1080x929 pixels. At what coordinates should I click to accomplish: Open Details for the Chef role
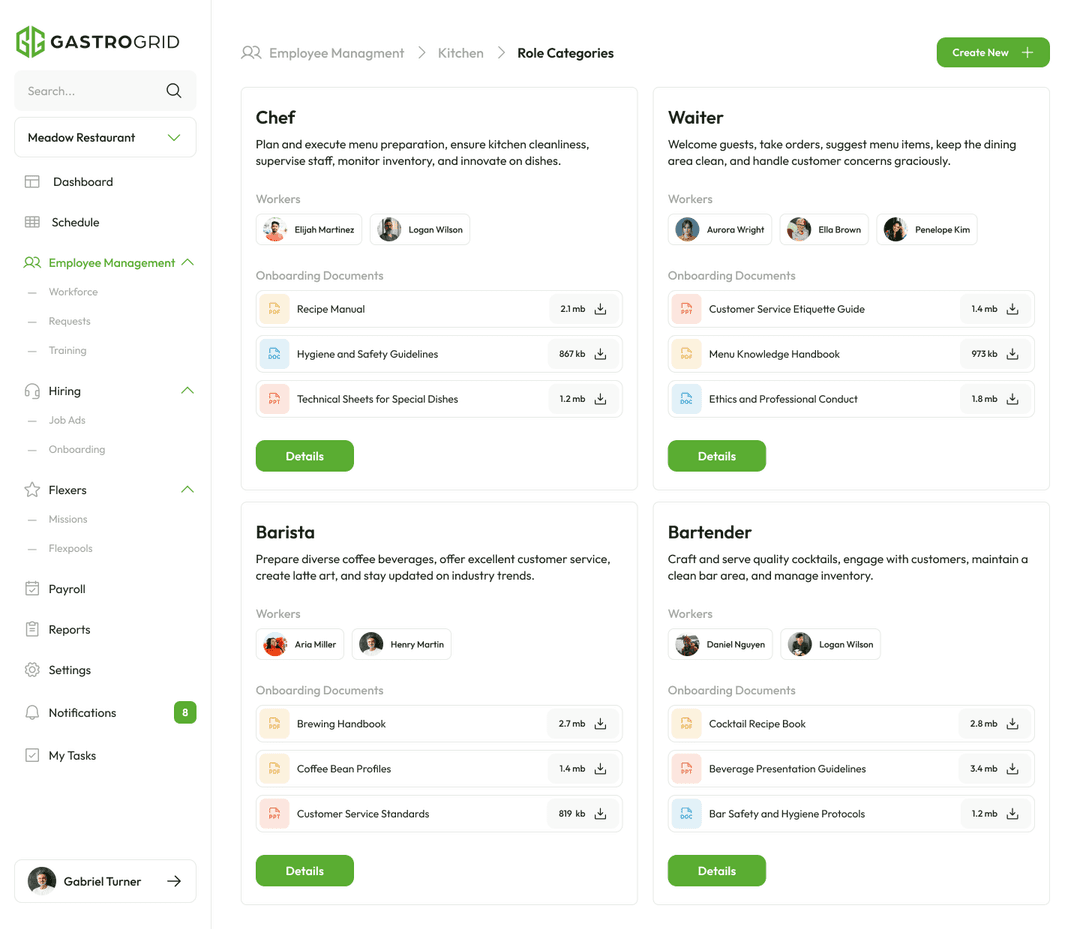304,455
